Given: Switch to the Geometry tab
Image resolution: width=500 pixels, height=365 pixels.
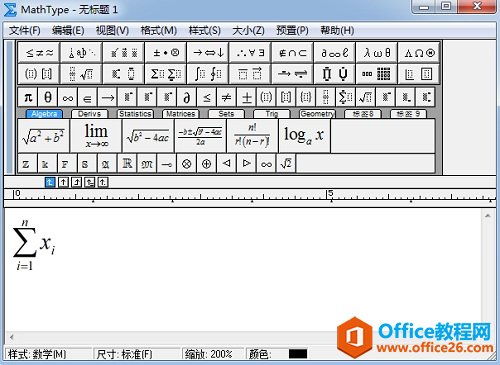Looking at the screenshot, I should click(317, 114).
